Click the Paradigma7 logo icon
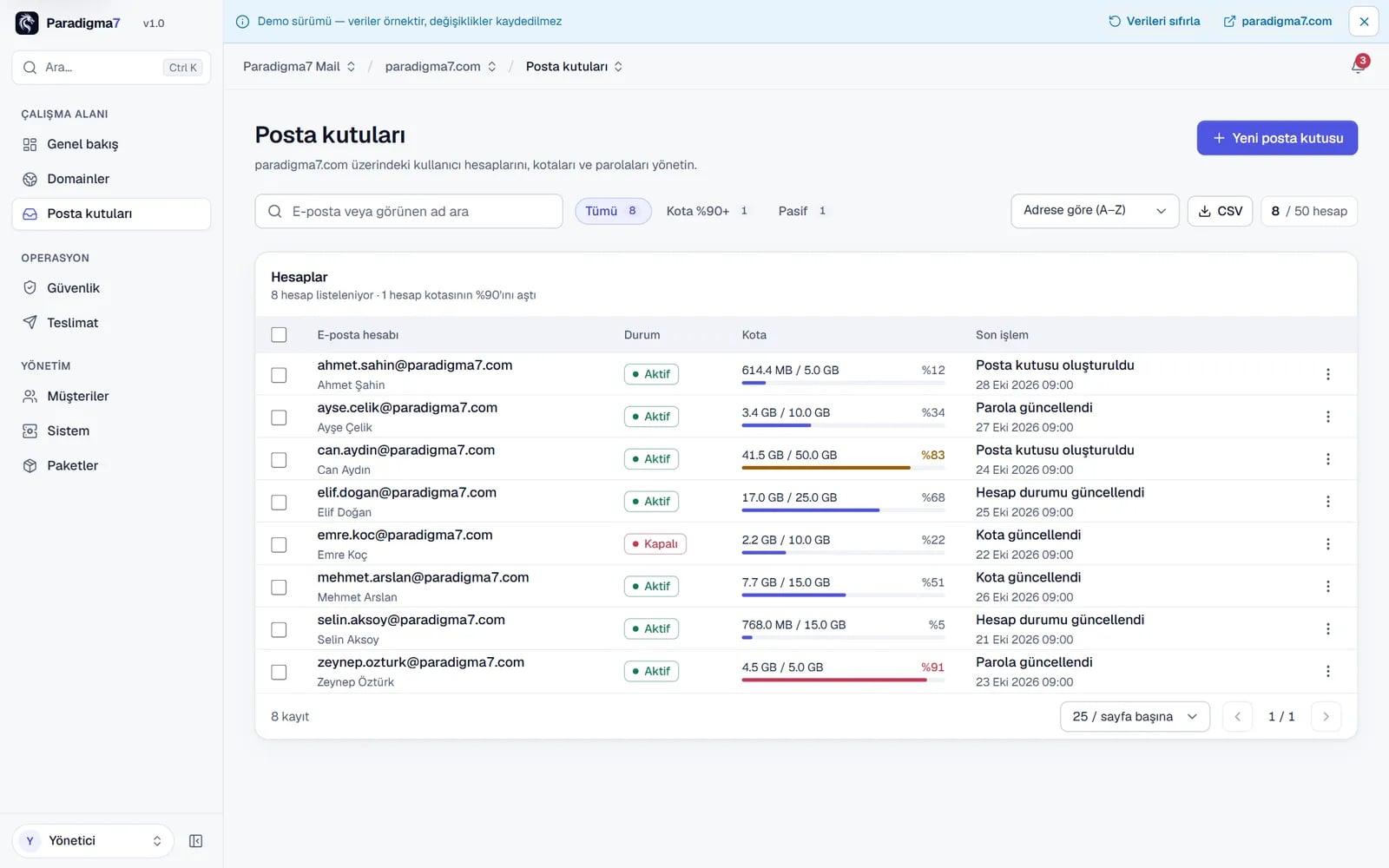1389x868 pixels. click(x=27, y=23)
